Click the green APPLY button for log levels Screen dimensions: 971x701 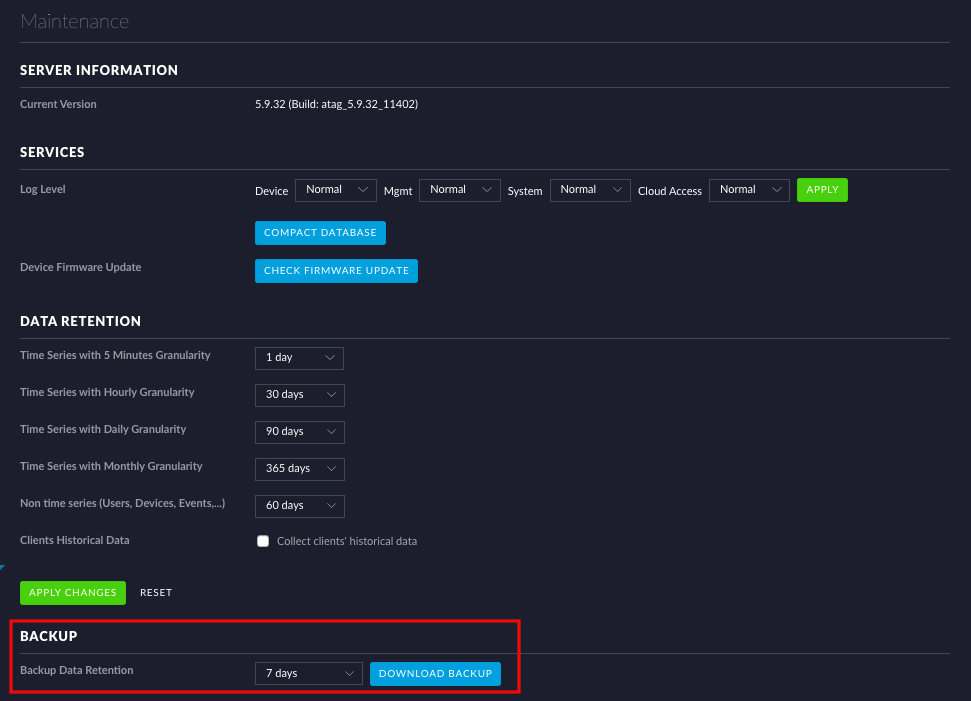822,189
